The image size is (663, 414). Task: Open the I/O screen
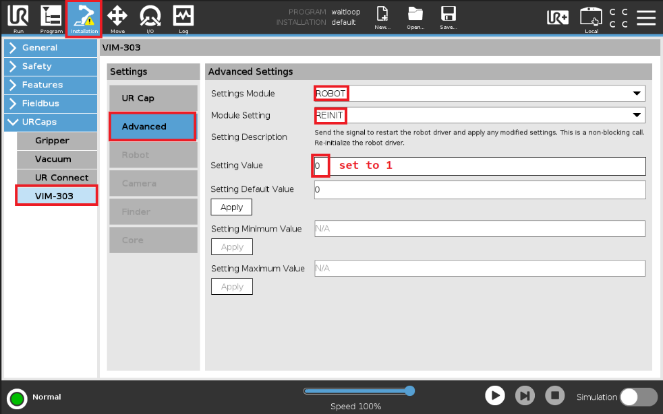pos(150,18)
